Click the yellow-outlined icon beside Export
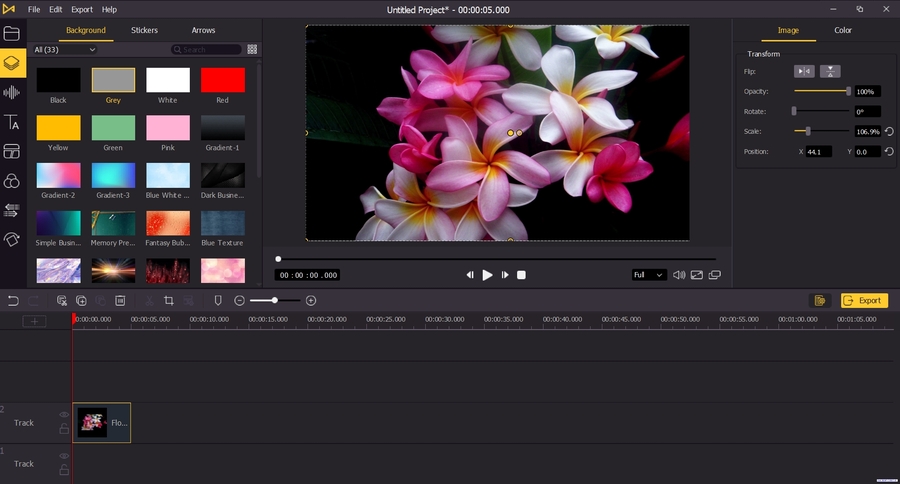This screenshot has height=484, width=900. point(820,300)
